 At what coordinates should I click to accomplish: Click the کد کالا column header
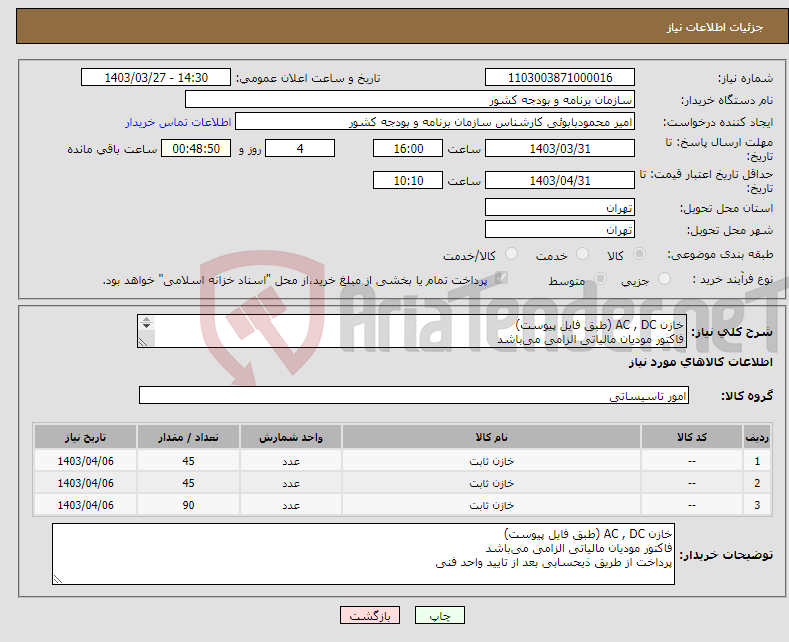click(x=692, y=437)
